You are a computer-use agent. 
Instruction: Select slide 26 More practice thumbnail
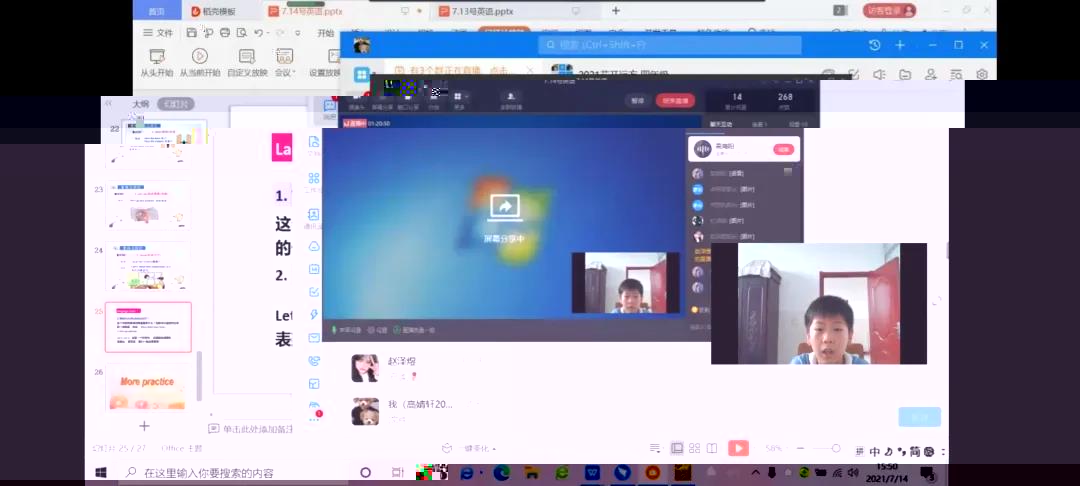point(147,388)
